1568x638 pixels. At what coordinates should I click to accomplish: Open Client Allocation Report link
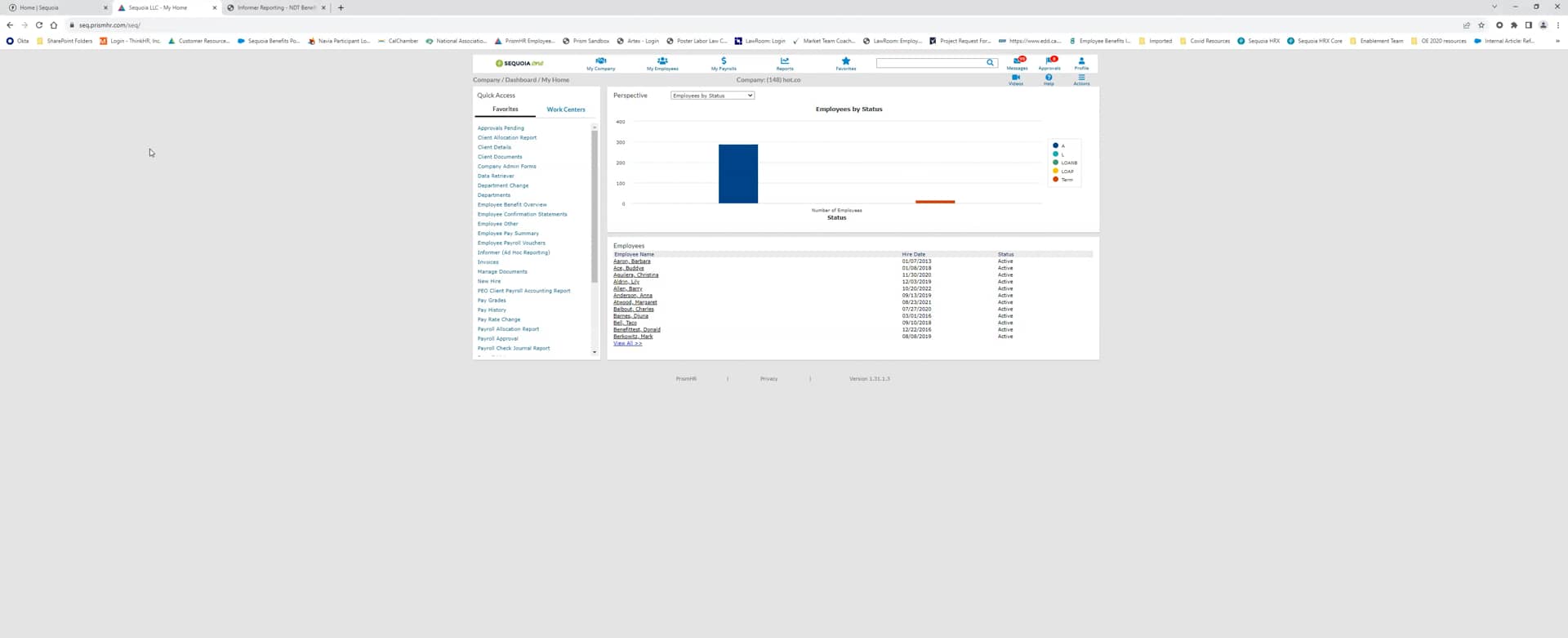(x=507, y=138)
